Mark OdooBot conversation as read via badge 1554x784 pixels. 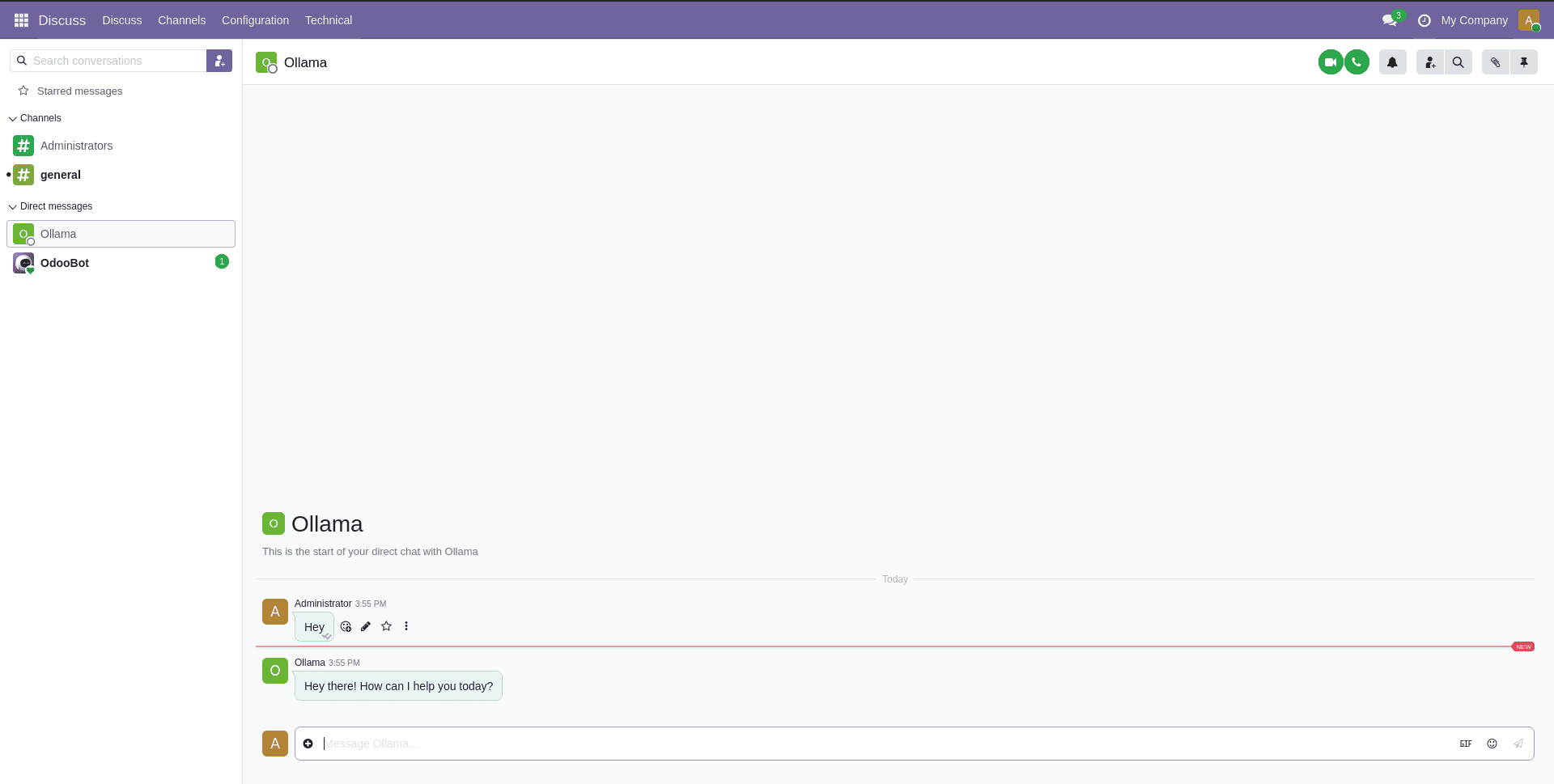pyautogui.click(x=222, y=261)
